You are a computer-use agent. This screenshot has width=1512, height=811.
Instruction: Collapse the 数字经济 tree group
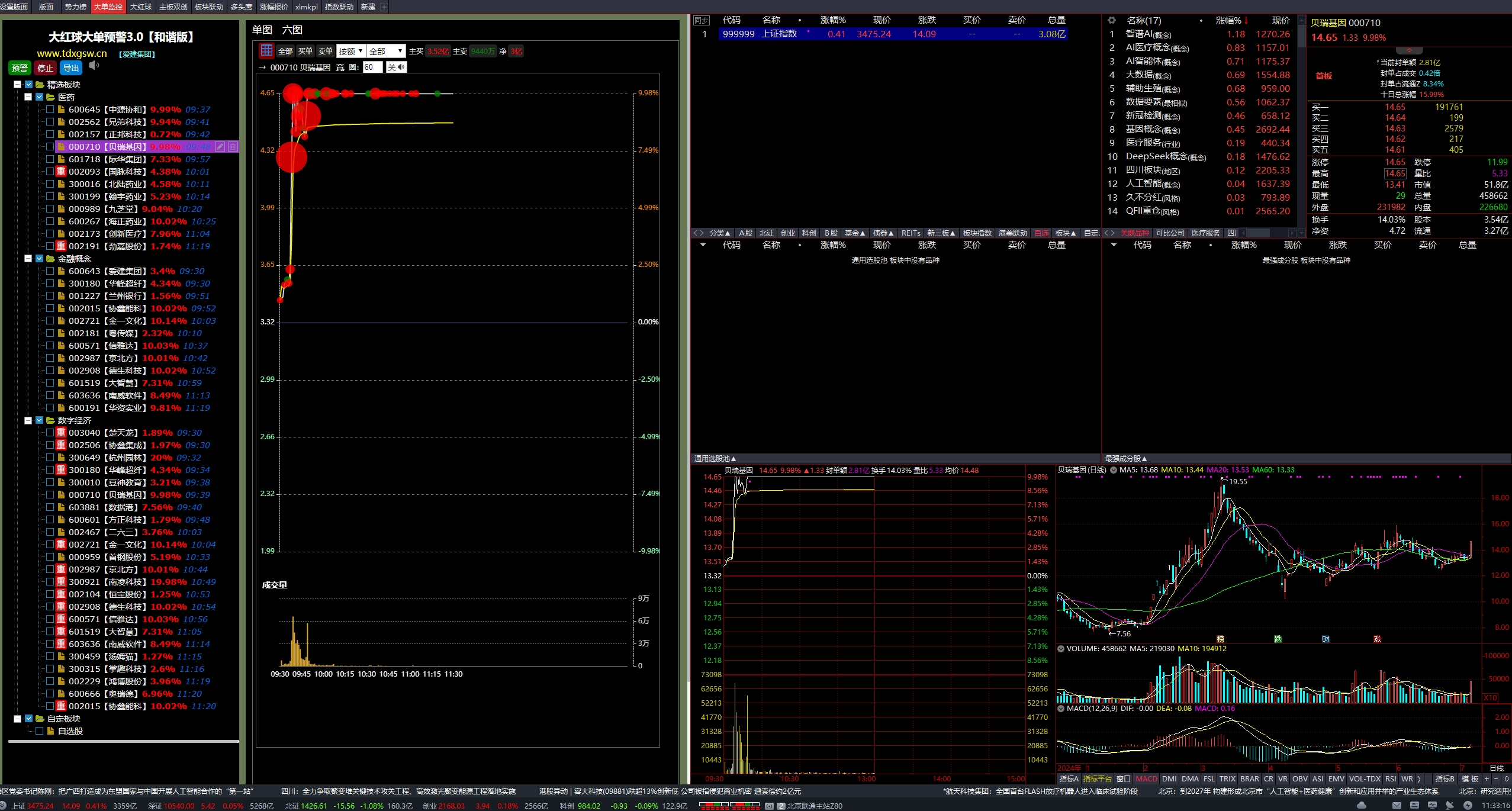28,420
